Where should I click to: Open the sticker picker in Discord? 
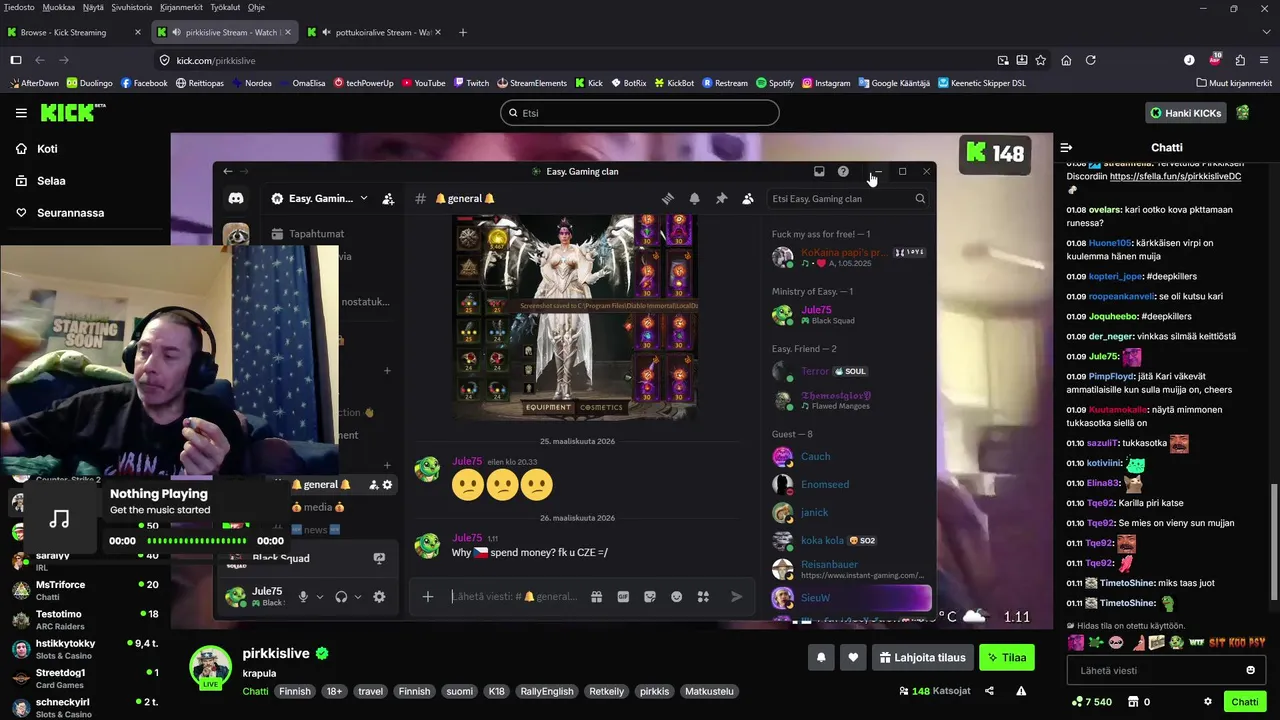(650, 597)
